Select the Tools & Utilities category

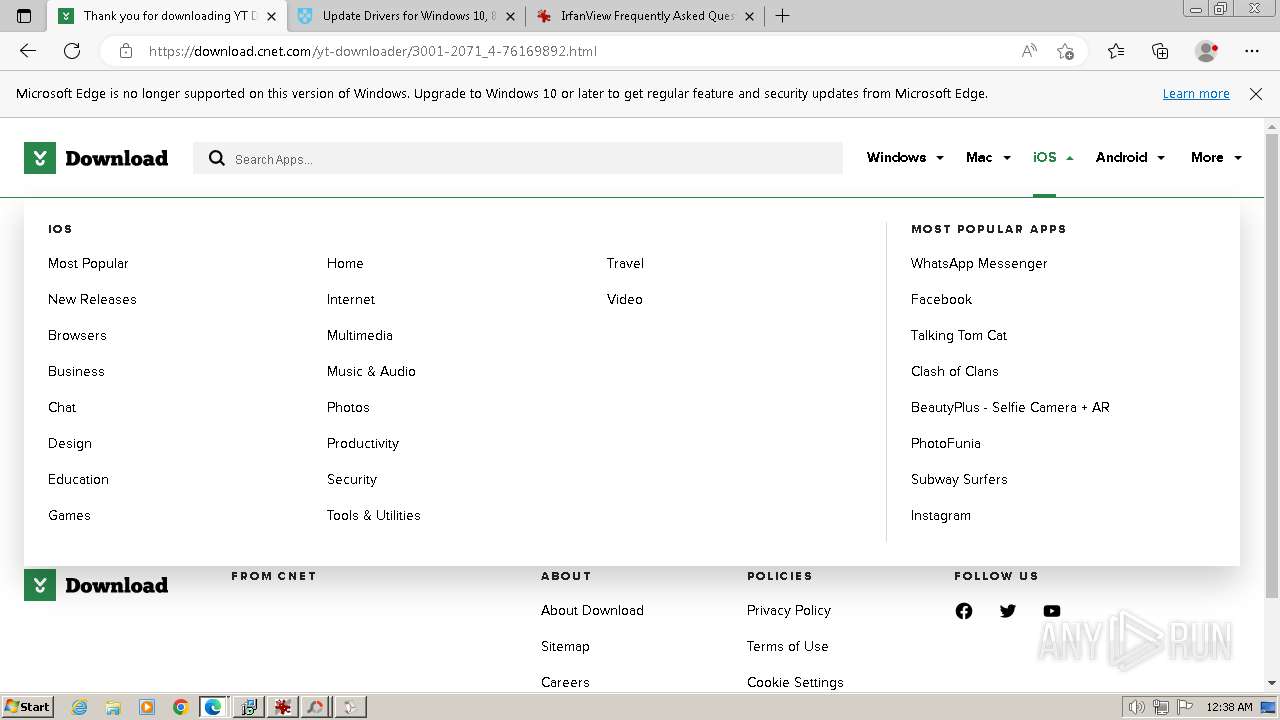pyautogui.click(x=373, y=515)
